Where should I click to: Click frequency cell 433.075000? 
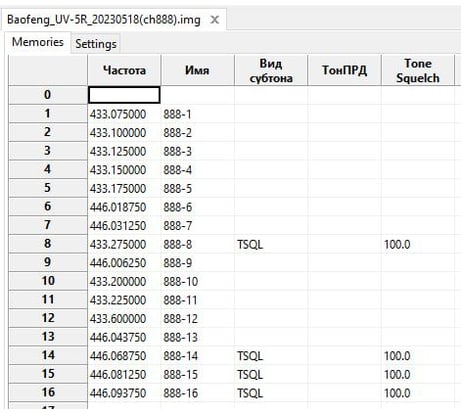click(x=124, y=114)
